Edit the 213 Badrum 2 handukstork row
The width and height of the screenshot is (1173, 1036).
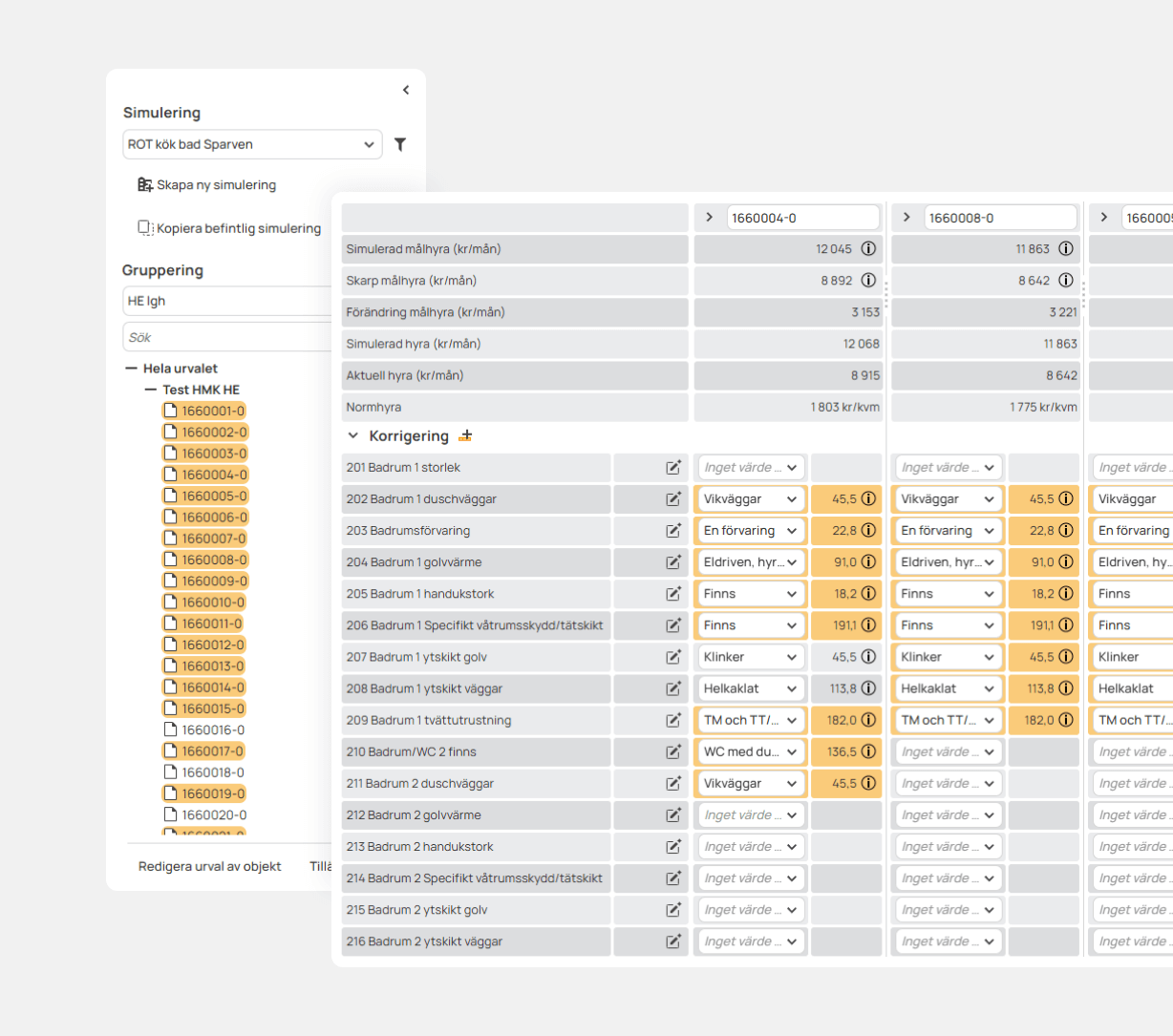(x=673, y=846)
